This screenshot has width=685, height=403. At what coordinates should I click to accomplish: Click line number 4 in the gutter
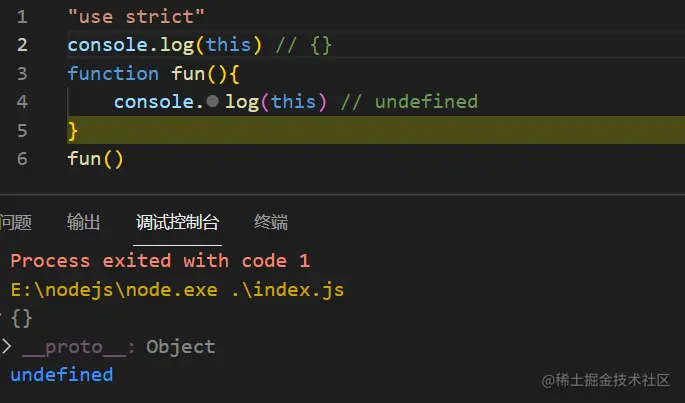coord(22,102)
